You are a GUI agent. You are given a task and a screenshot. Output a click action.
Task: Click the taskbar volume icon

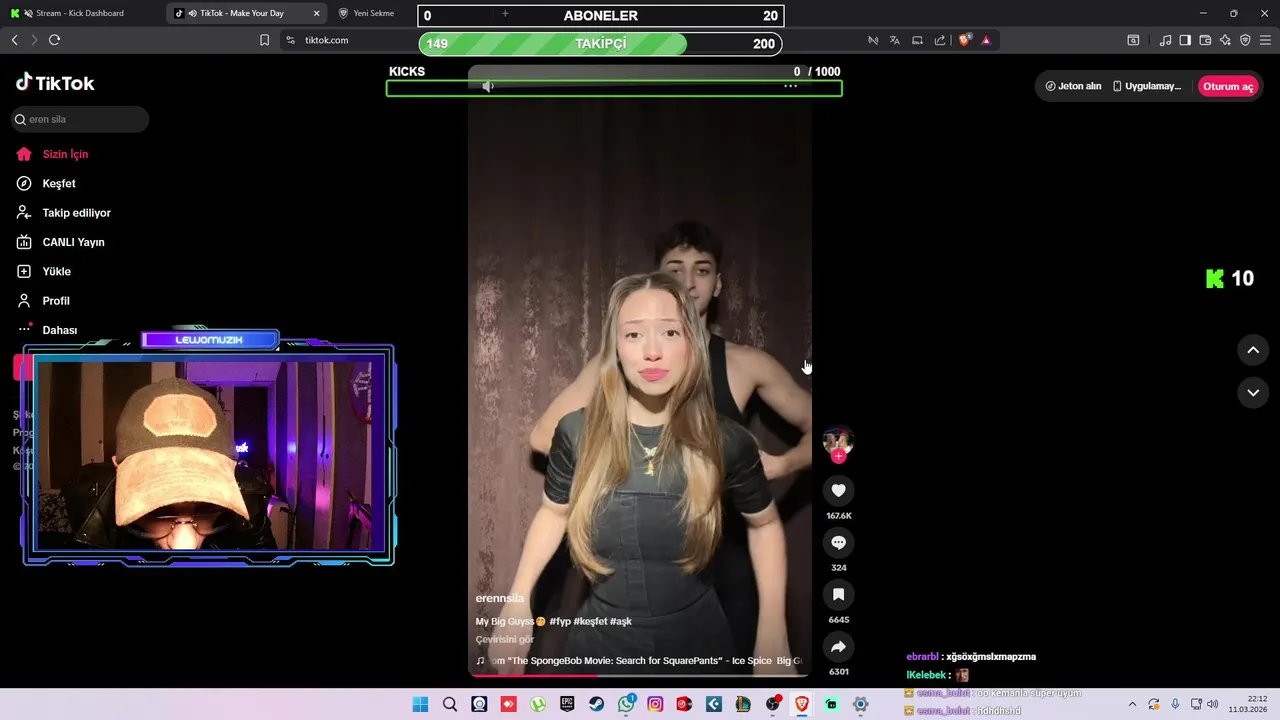point(1213,704)
